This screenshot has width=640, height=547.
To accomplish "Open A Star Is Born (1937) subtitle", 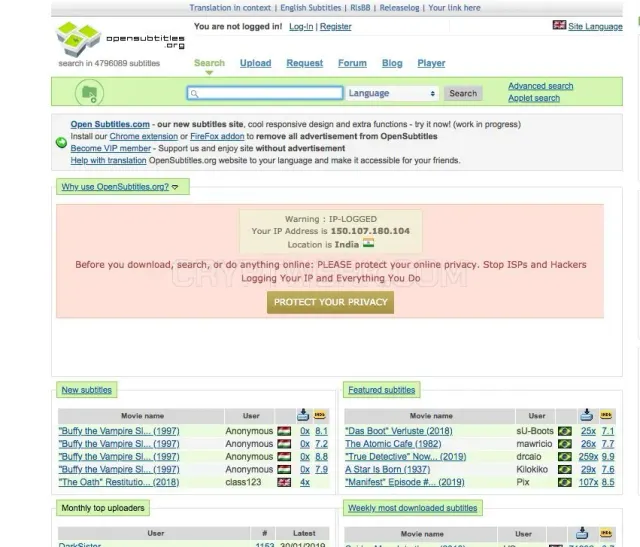I will click(x=388, y=469).
